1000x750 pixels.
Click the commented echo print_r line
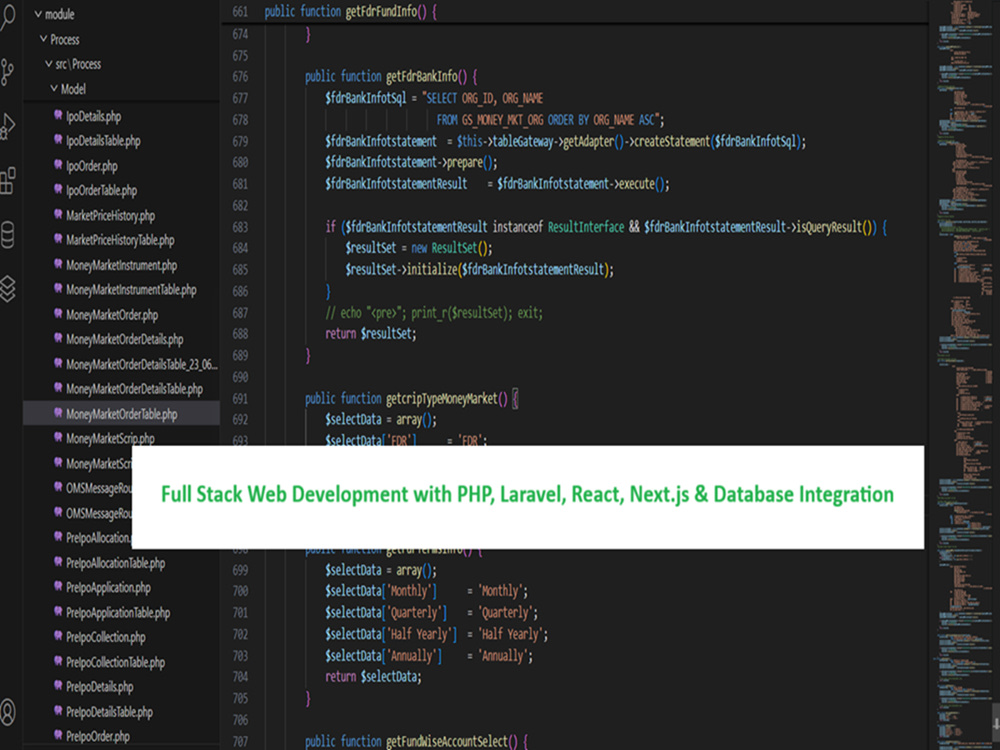point(434,312)
